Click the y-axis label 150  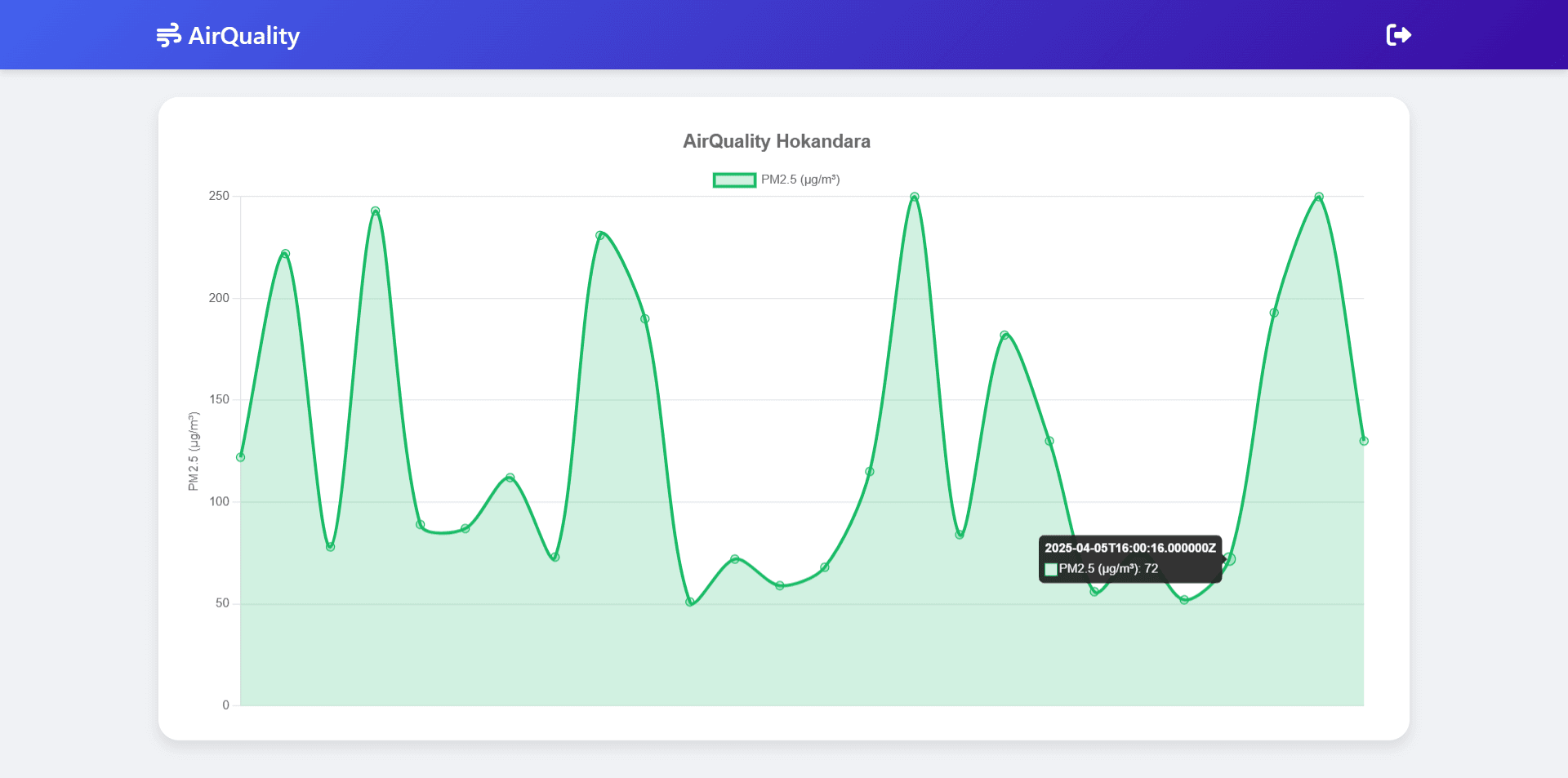[219, 399]
